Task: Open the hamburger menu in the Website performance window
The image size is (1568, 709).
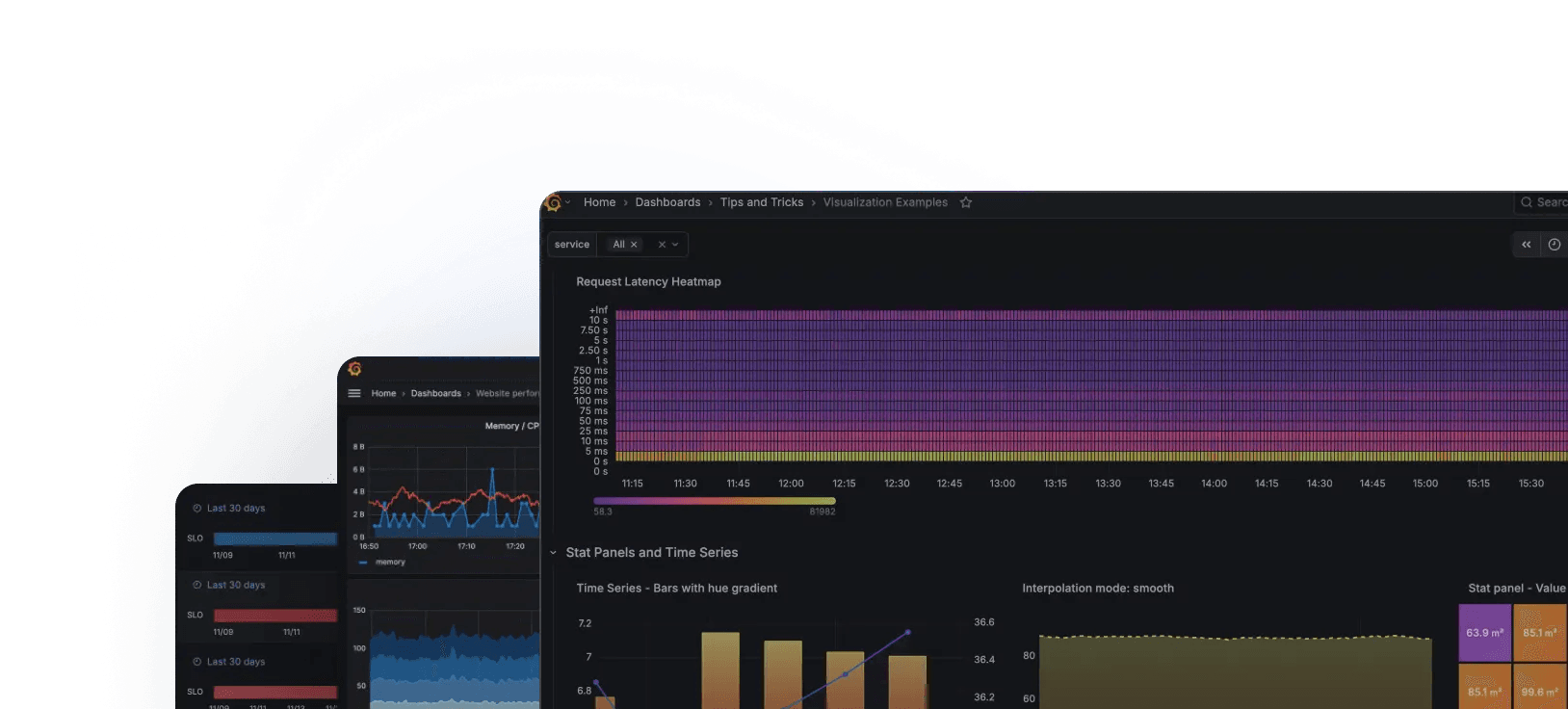Action: 354,393
